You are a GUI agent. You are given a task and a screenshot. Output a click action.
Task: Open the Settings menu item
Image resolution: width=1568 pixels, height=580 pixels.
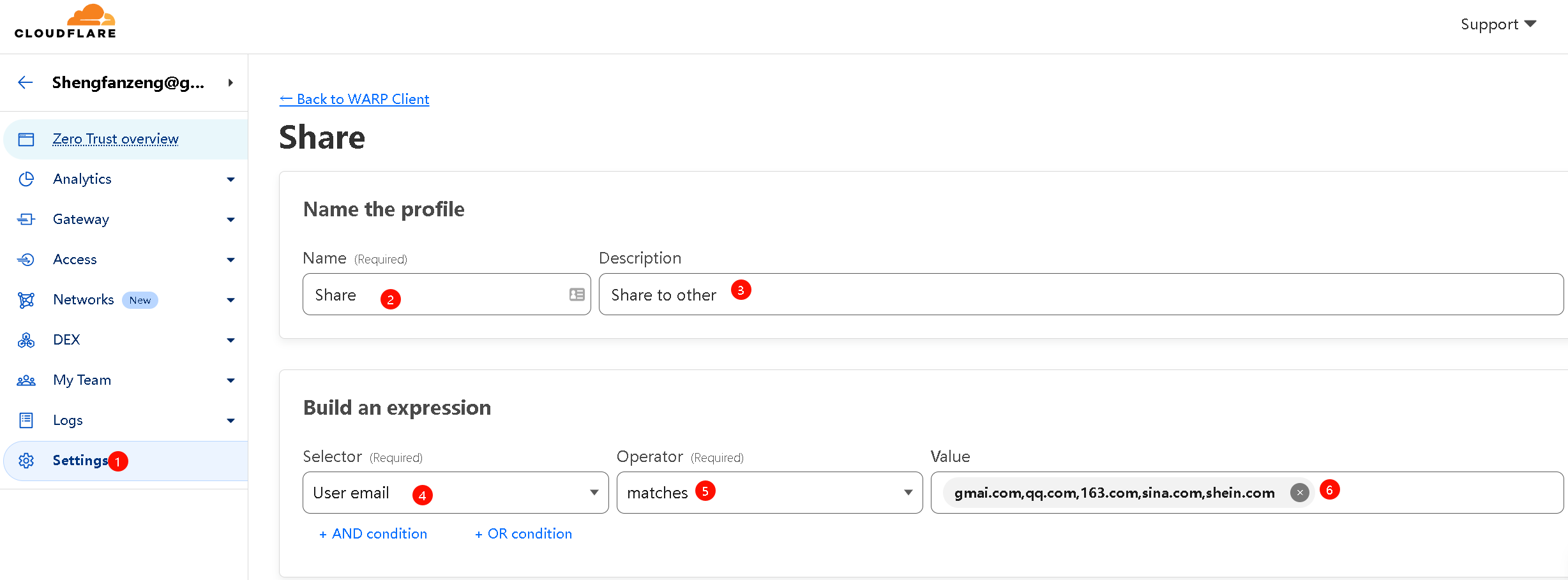click(80, 461)
